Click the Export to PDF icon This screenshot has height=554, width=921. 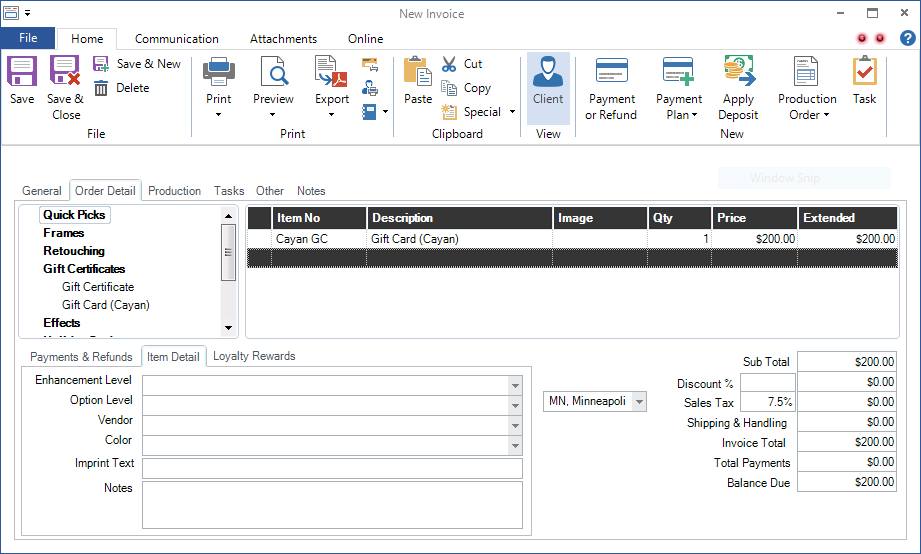tap(331, 71)
